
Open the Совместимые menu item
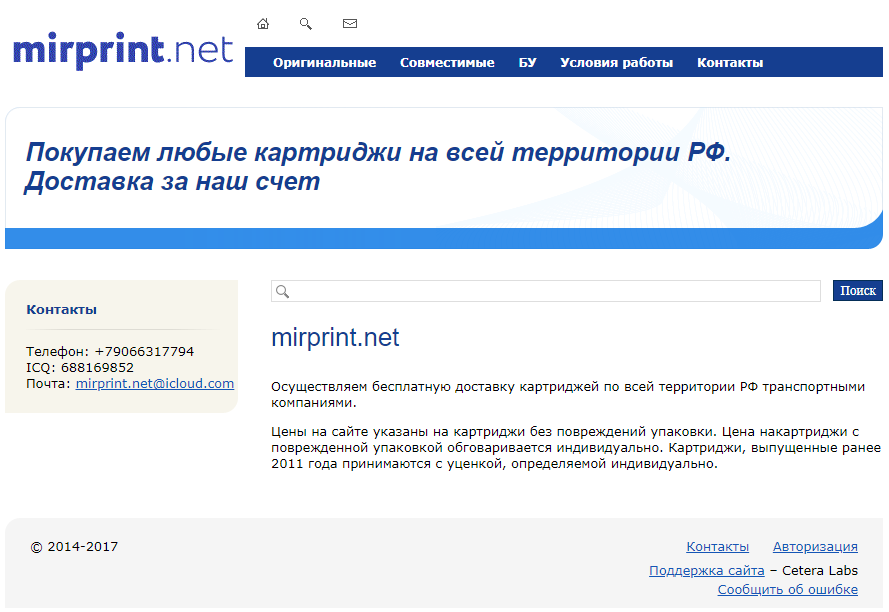tap(447, 62)
